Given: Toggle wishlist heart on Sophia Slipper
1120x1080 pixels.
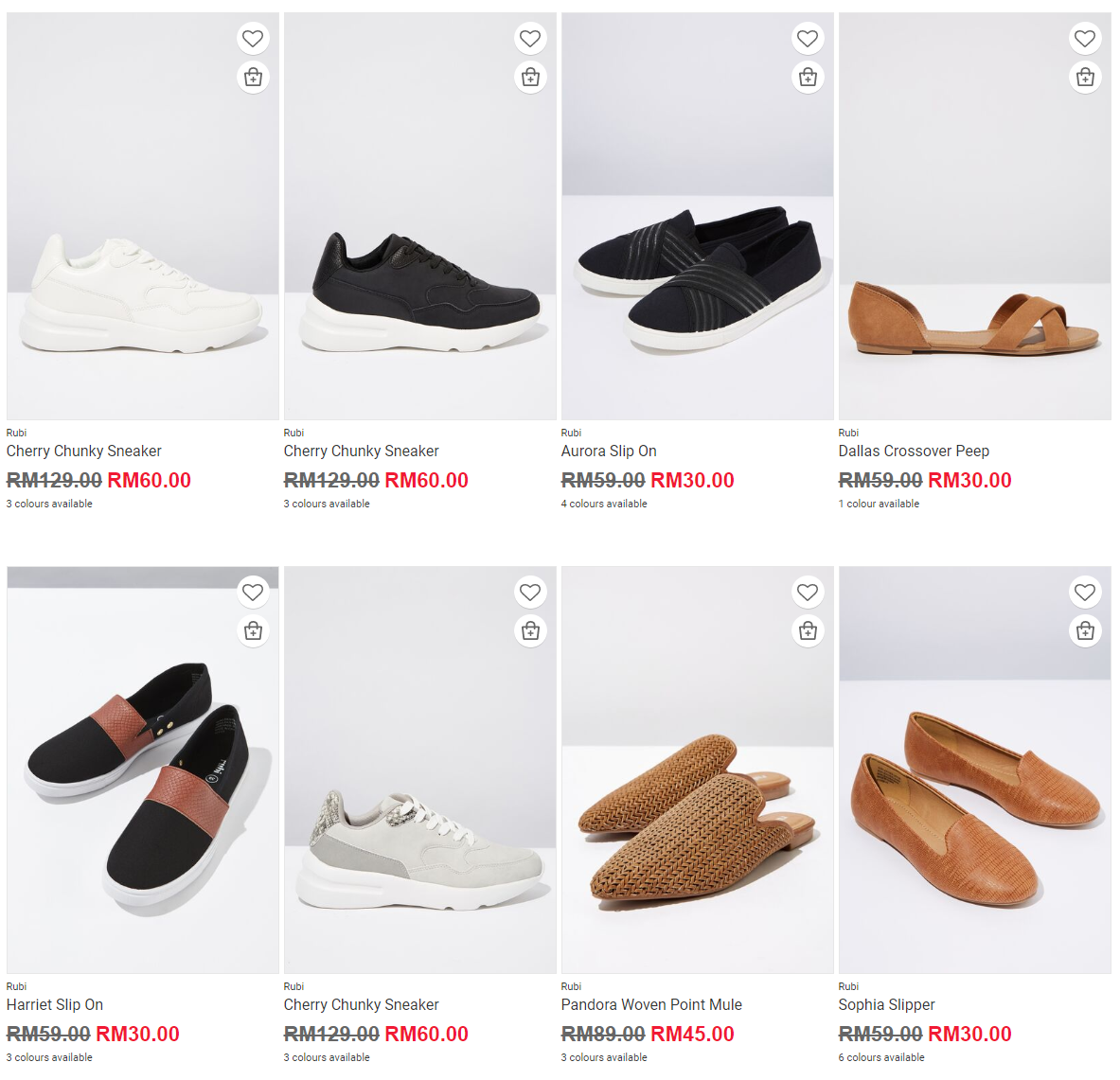Looking at the screenshot, I should (1085, 593).
